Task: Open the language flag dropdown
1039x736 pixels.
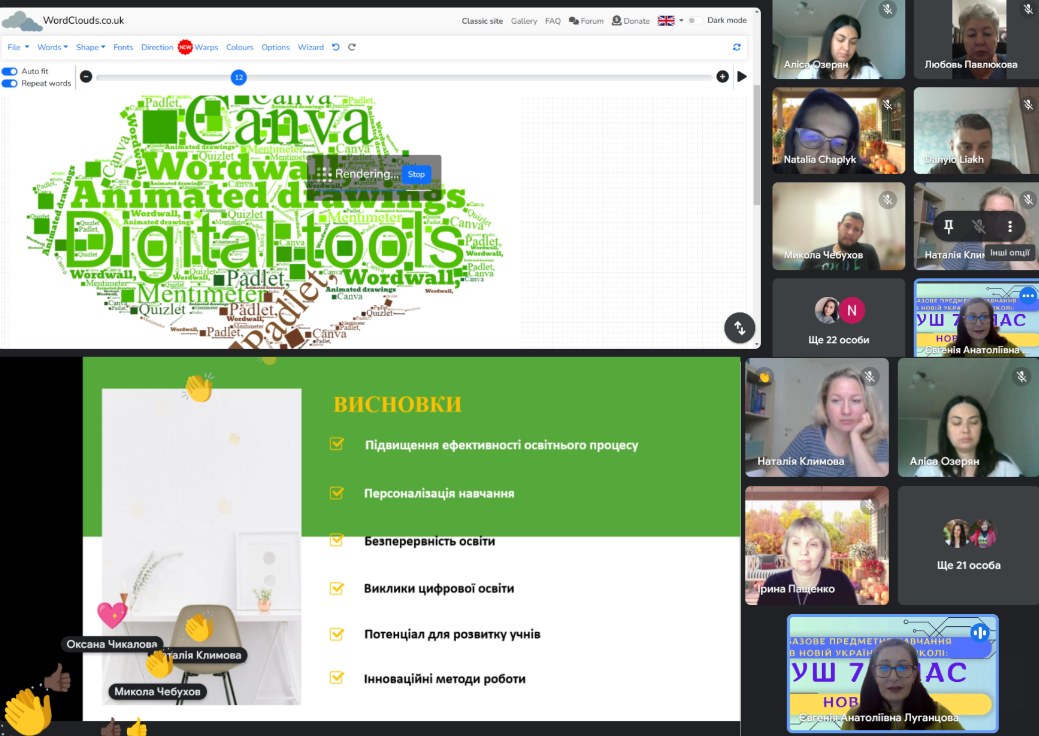Action: (670, 21)
